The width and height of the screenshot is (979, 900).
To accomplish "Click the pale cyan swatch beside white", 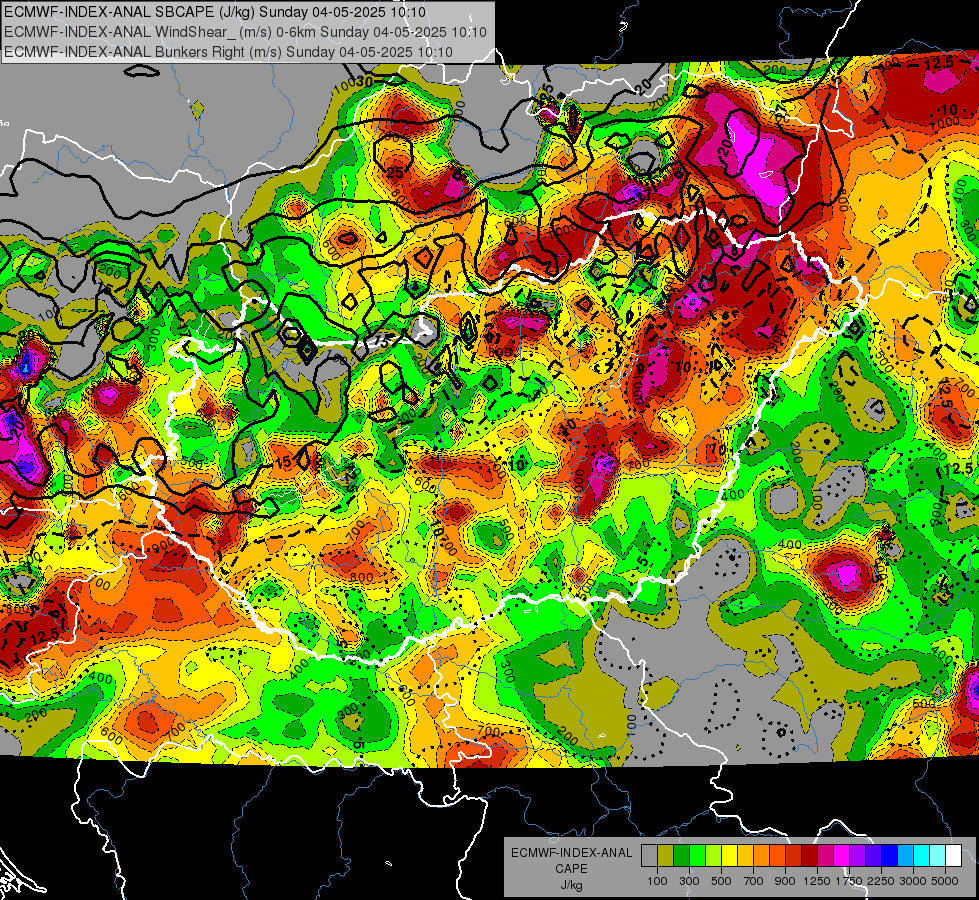I will coord(938,856).
